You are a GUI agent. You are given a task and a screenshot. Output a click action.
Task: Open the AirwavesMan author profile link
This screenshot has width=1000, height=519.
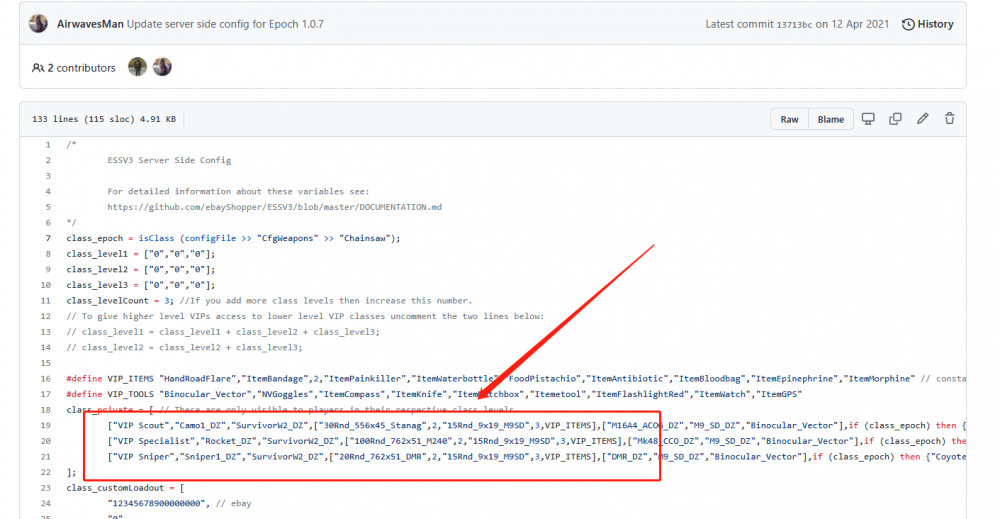click(92, 24)
